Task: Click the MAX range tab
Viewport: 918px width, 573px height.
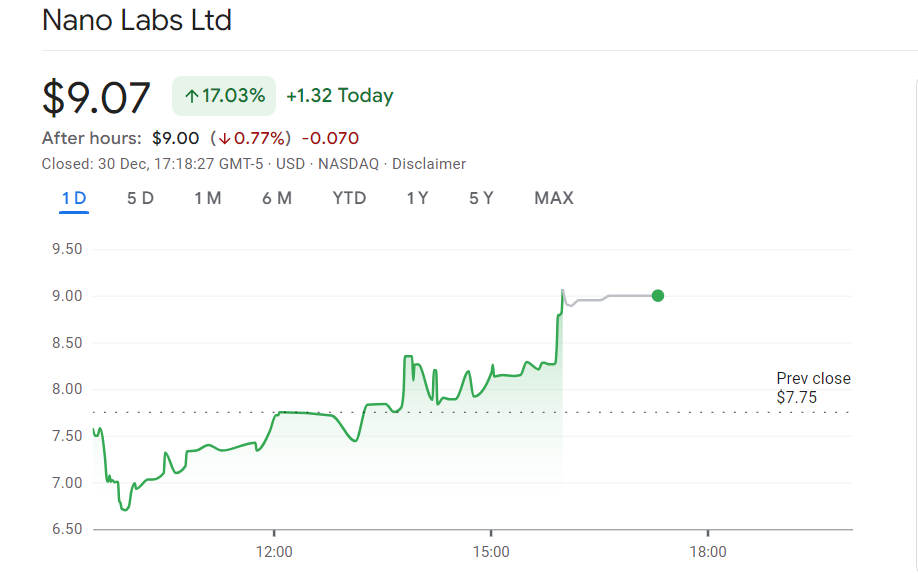Action: point(554,198)
